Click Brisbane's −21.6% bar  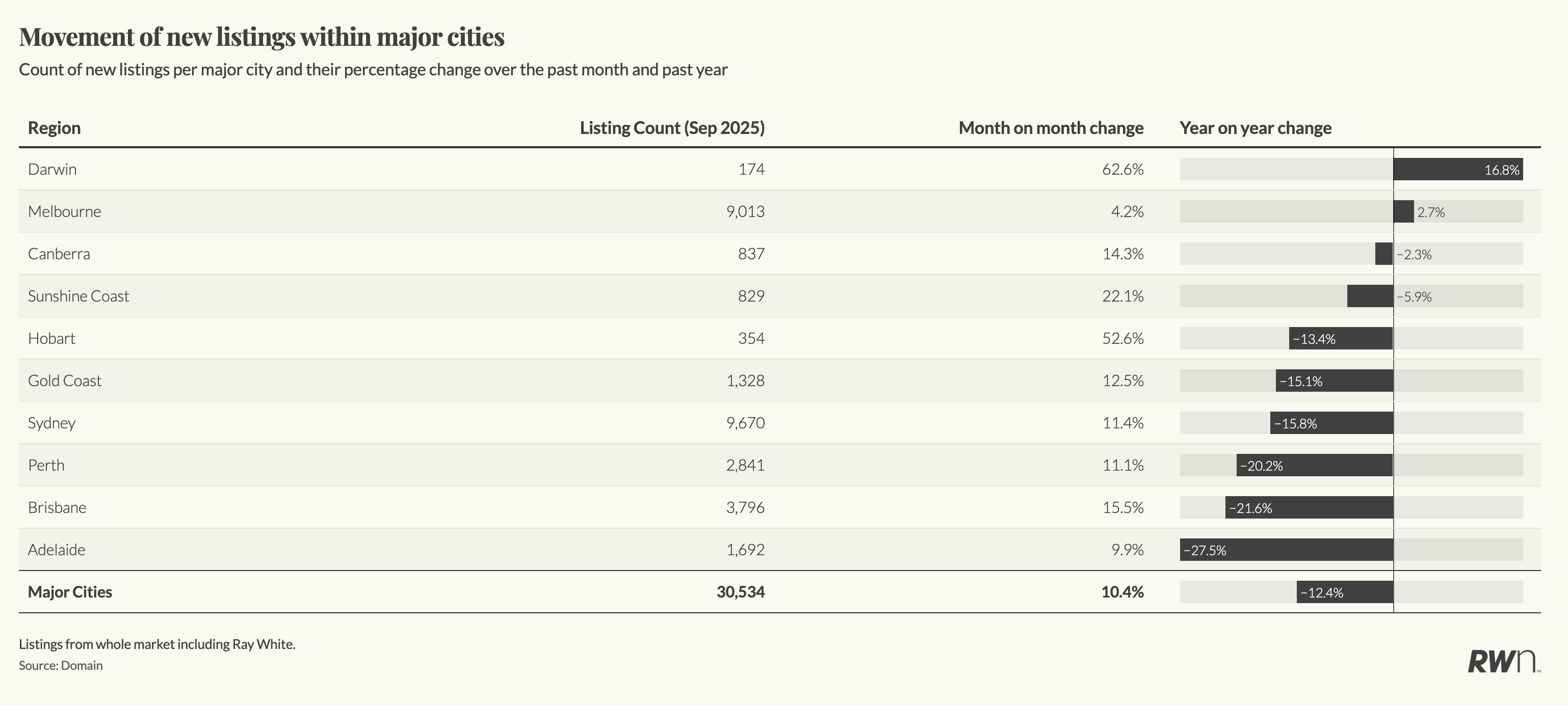point(1309,507)
